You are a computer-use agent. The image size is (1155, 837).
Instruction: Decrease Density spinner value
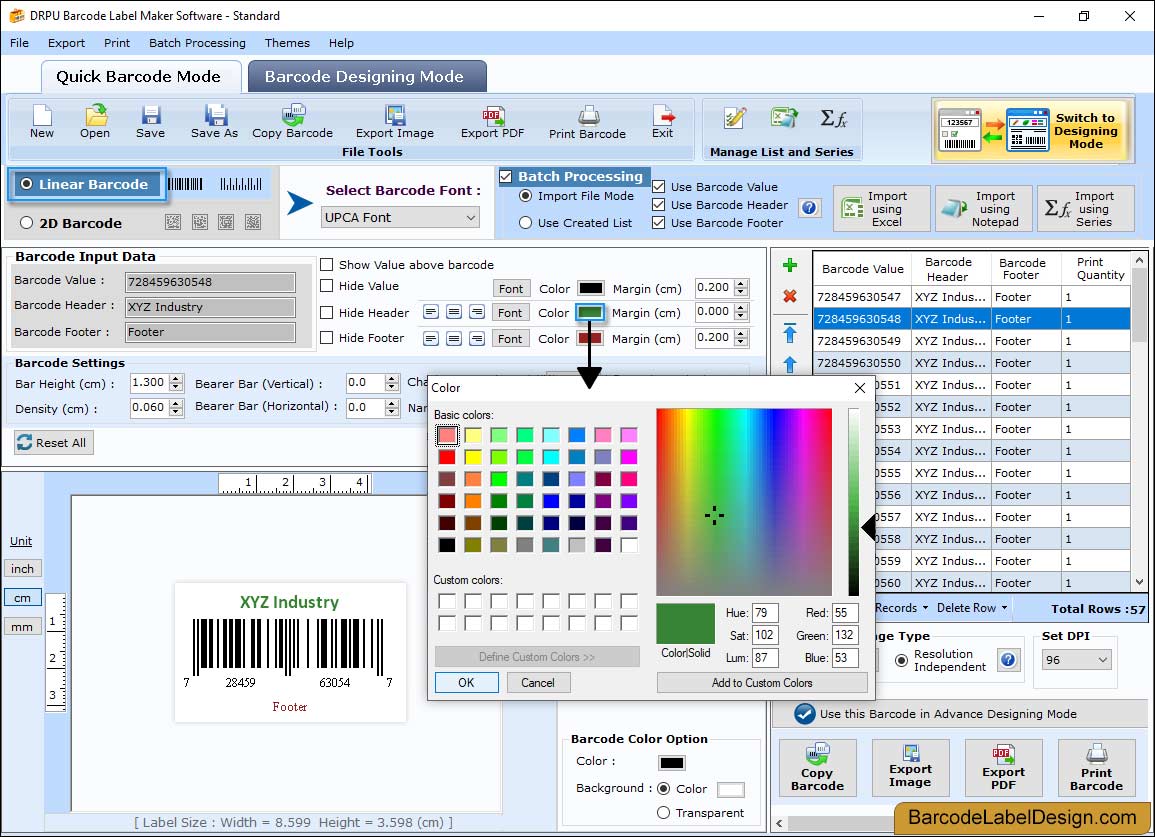click(x=175, y=413)
